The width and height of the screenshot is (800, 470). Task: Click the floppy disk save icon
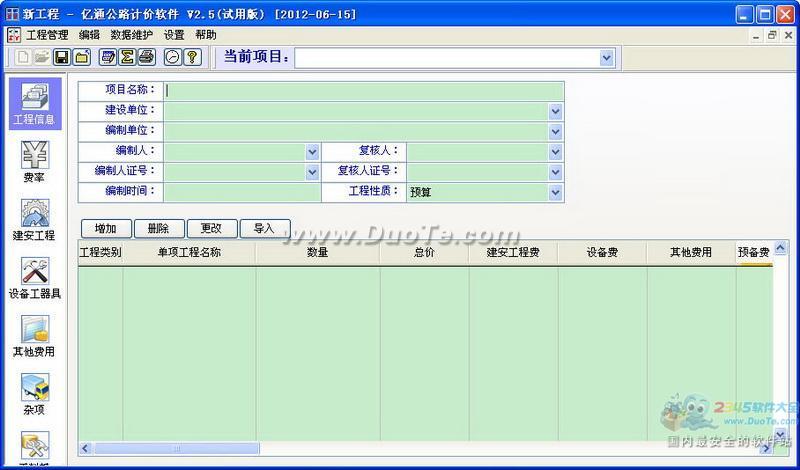click(62, 57)
